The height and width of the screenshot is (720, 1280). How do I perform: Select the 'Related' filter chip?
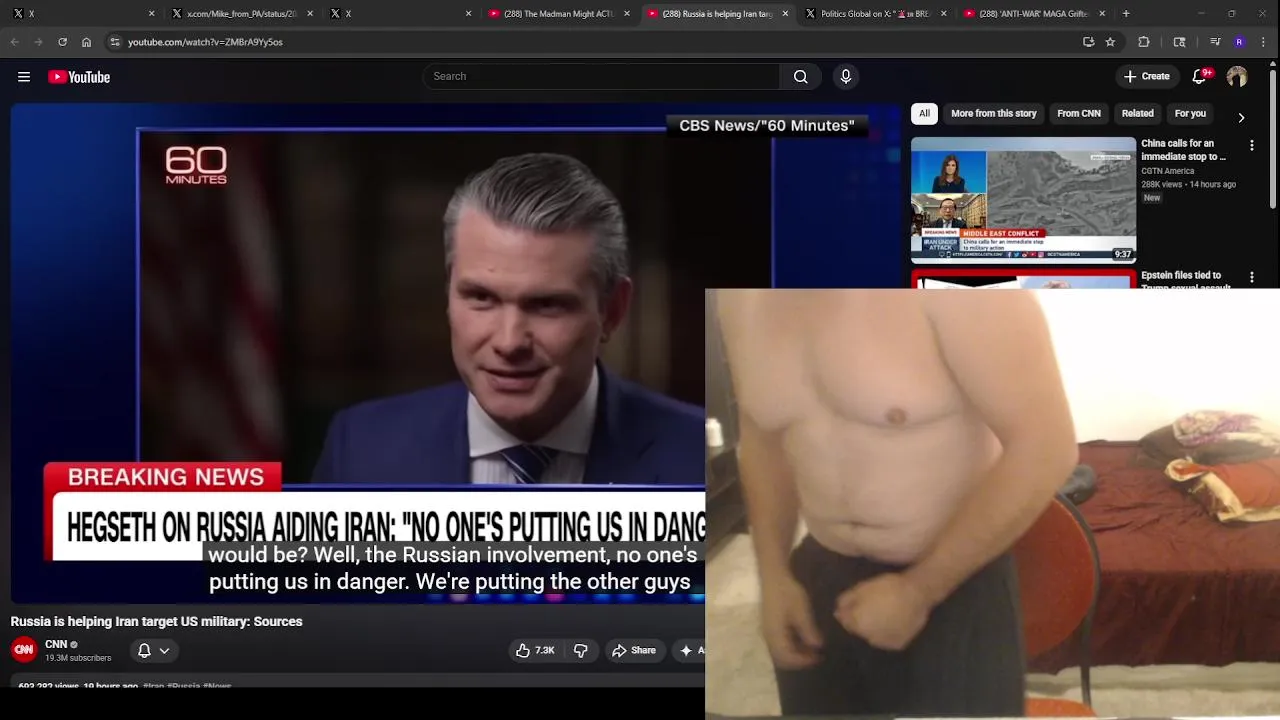[1137, 114]
